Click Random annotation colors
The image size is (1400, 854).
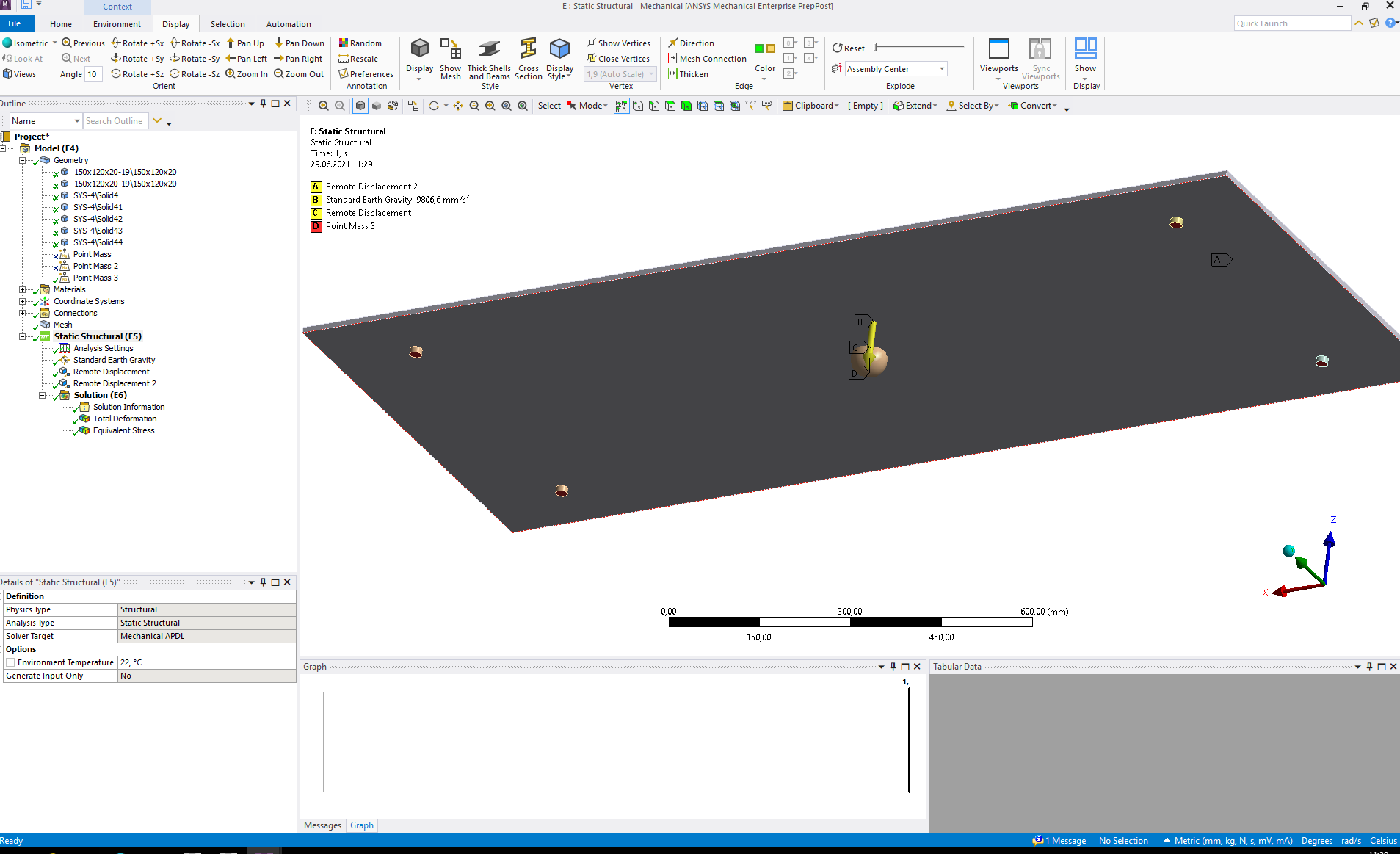360,43
